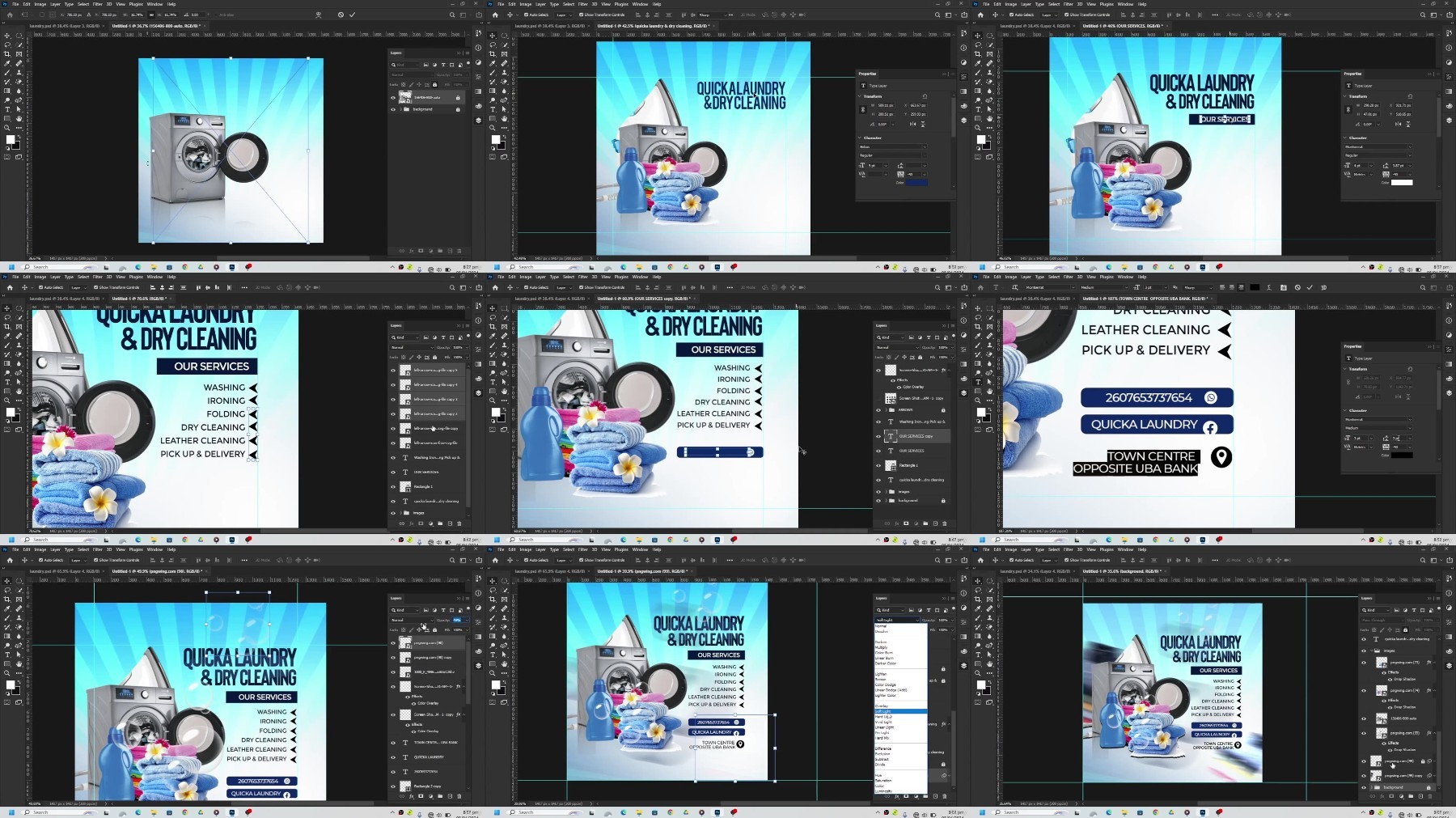This screenshot has width=1456, height=818.
Task: Click dark blue text color swatch in Properties
Action: 916,182
